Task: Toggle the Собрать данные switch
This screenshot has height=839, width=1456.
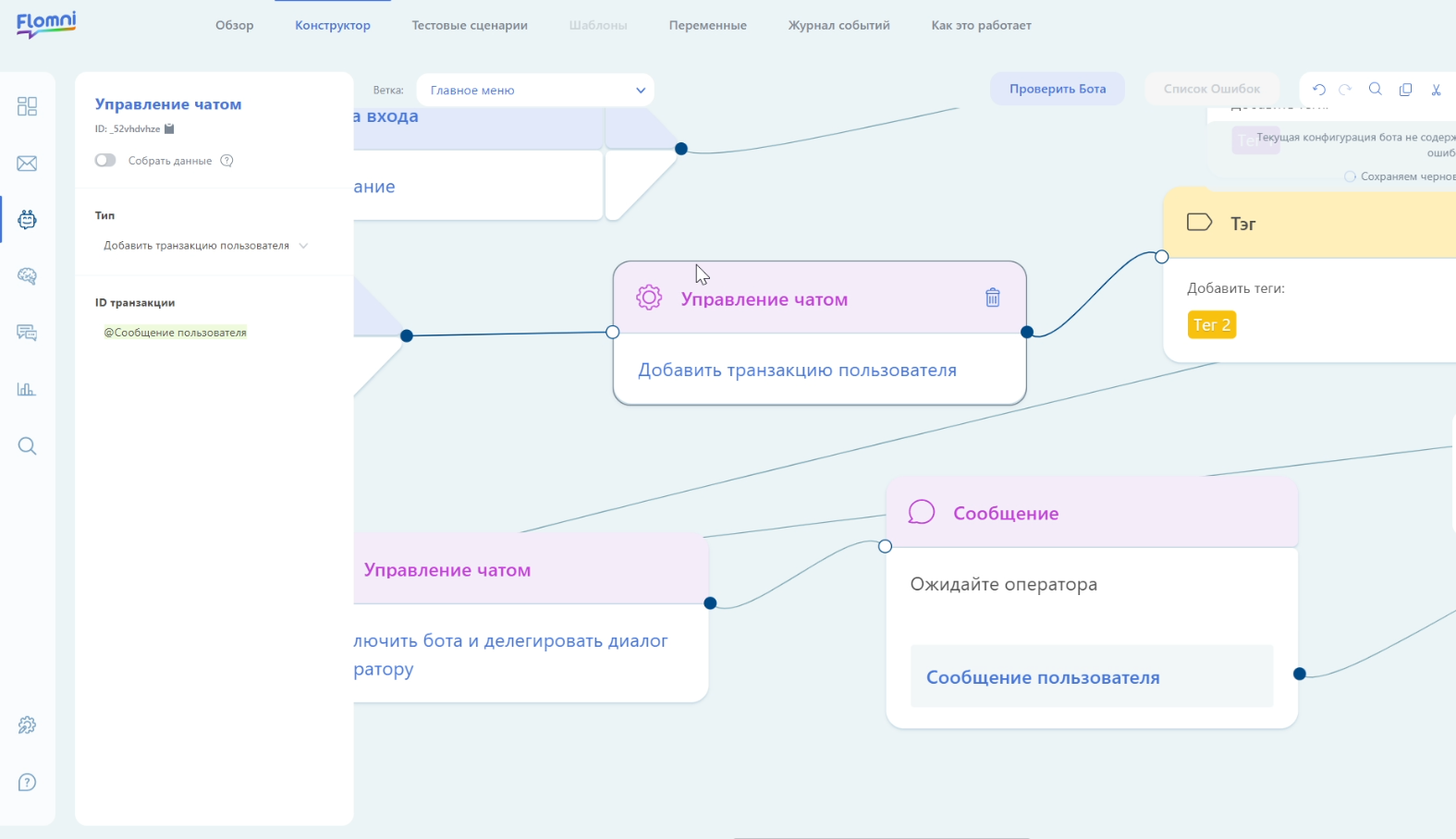Action: click(105, 161)
